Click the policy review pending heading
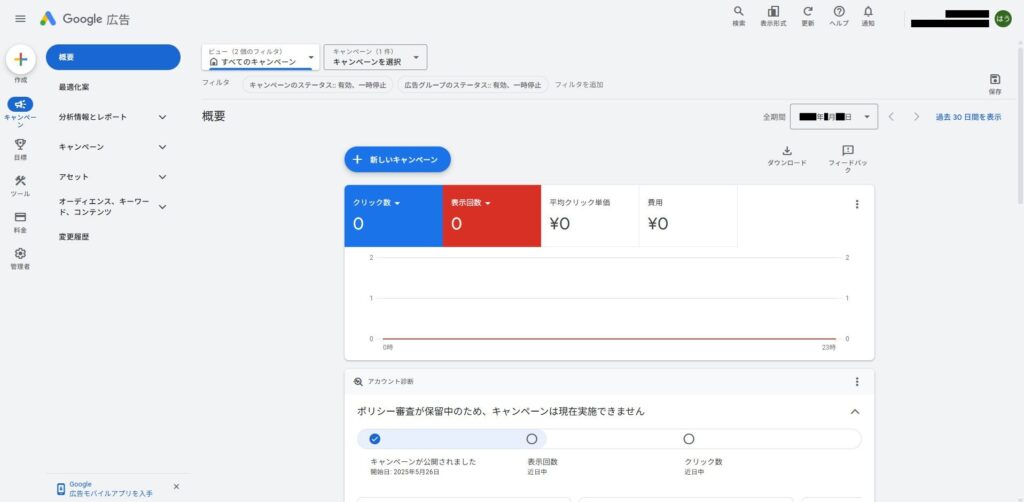The width and height of the screenshot is (1024, 502). coord(501,411)
